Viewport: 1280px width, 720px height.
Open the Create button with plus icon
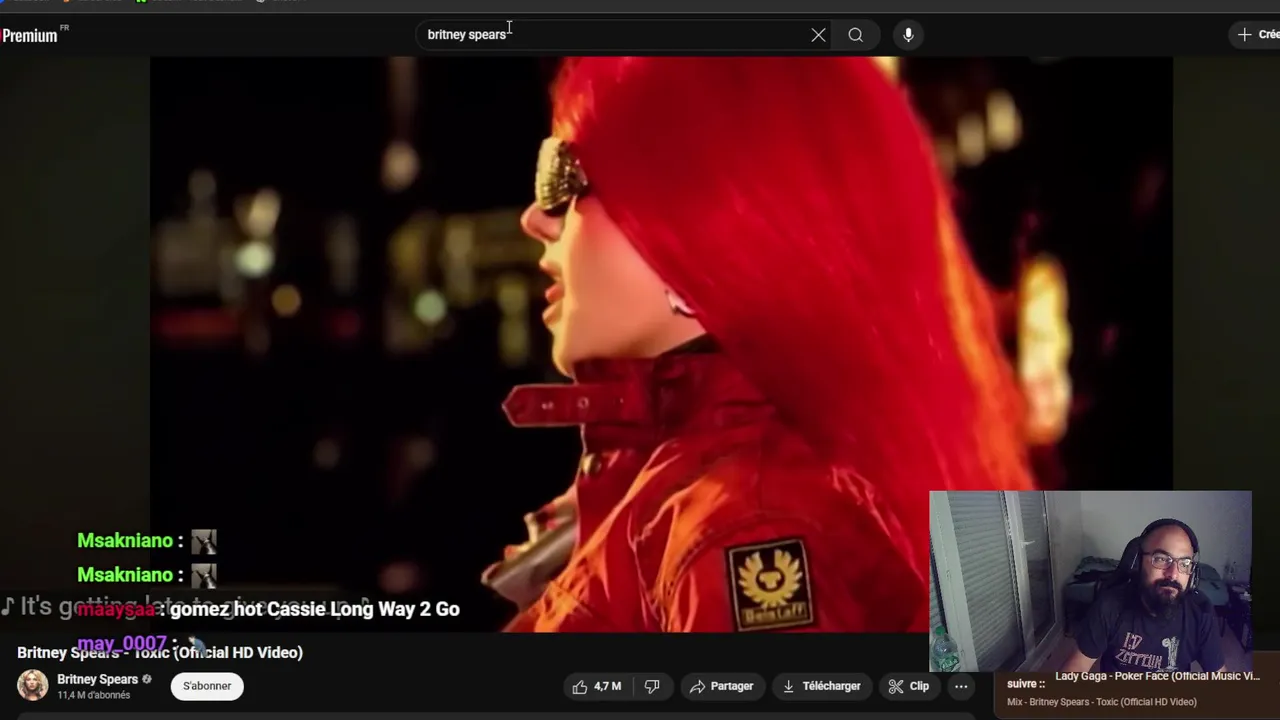point(1257,35)
